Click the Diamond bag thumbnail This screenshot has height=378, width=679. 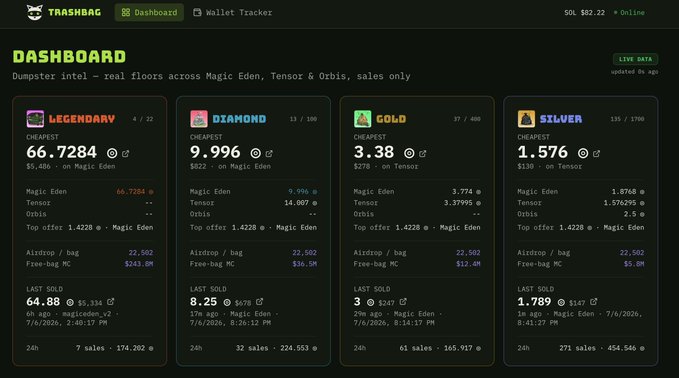pyautogui.click(x=199, y=119)
